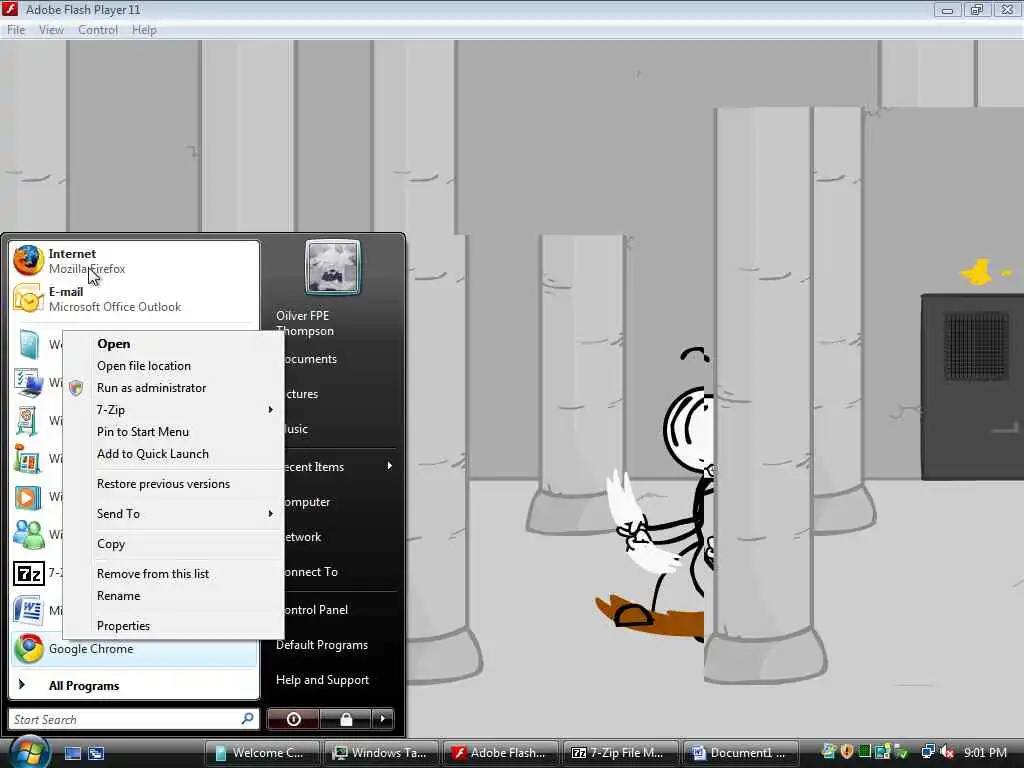Expand the Recent Items submenu arrow
This screenshot has height=768, width=1024.
389,466
